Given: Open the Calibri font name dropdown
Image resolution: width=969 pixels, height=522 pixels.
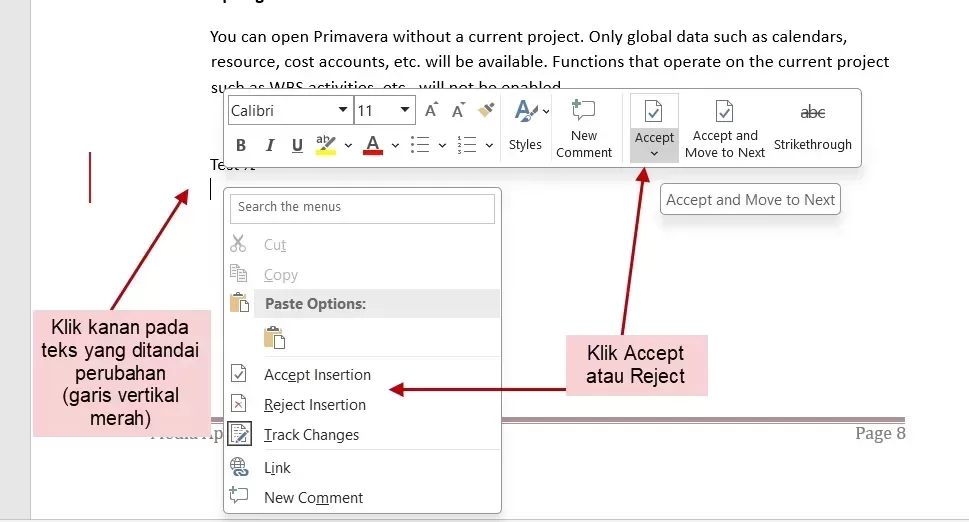Looking at the screenshot, I should coord(343,111).
